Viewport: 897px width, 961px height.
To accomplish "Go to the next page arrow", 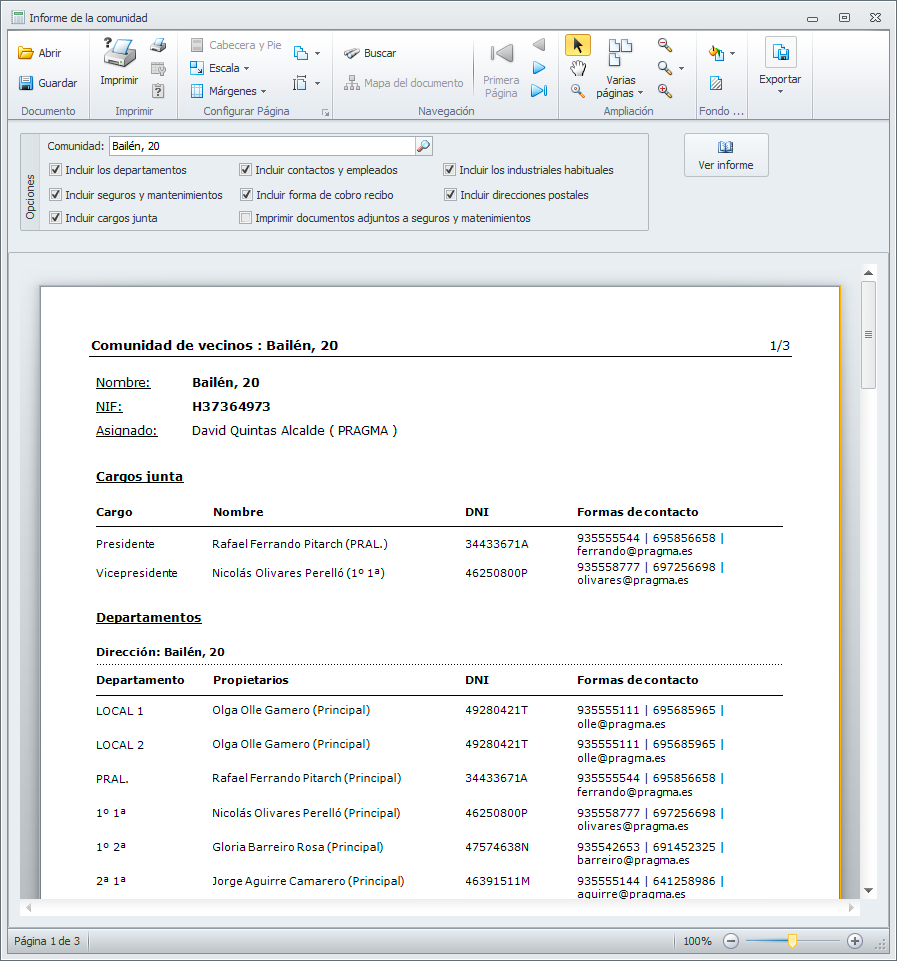I will pyautogui.click(x=539, y=68).
